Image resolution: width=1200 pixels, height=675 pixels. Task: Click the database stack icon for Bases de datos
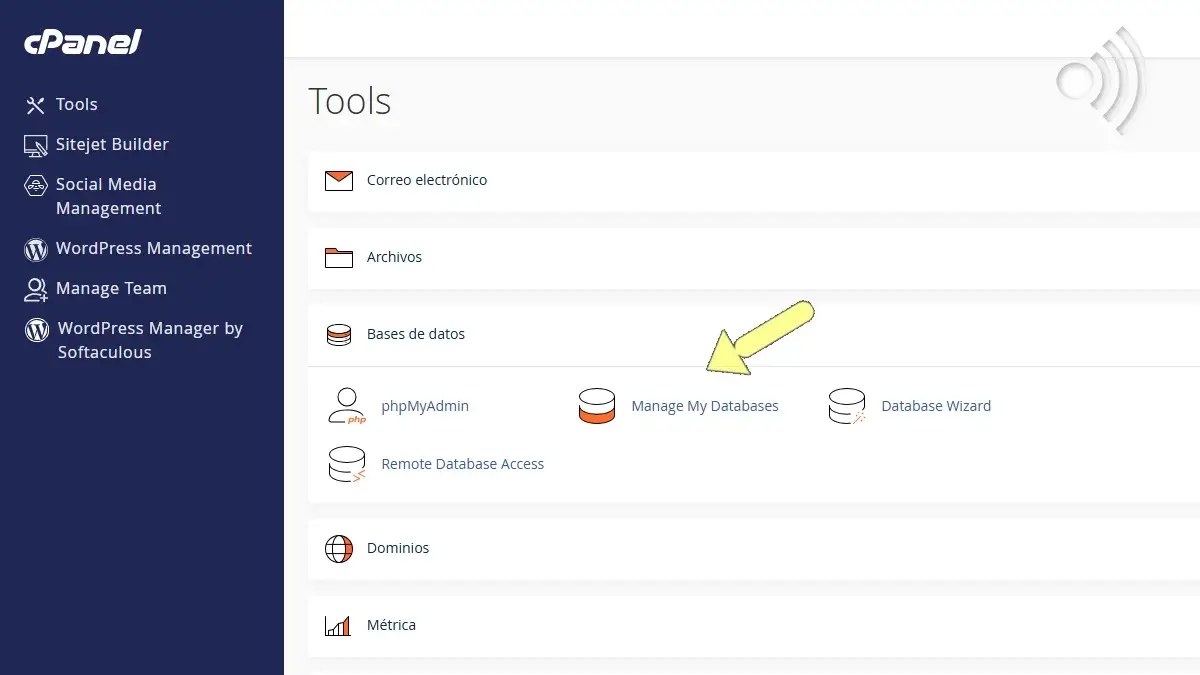[x=339, y=333]
